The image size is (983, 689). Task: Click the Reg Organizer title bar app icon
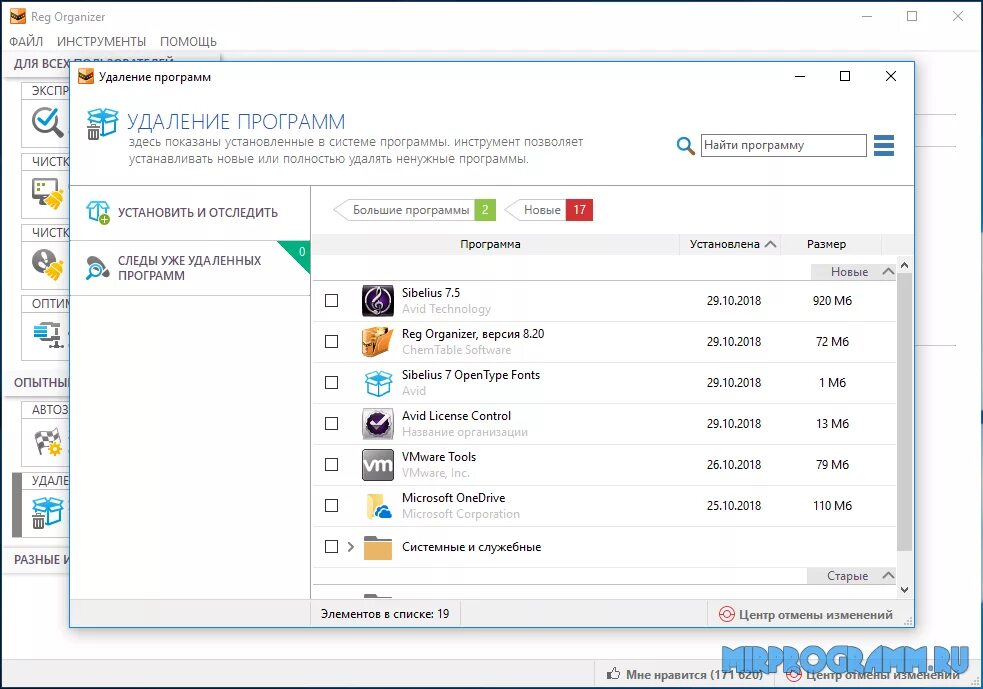tap(18, 16)
